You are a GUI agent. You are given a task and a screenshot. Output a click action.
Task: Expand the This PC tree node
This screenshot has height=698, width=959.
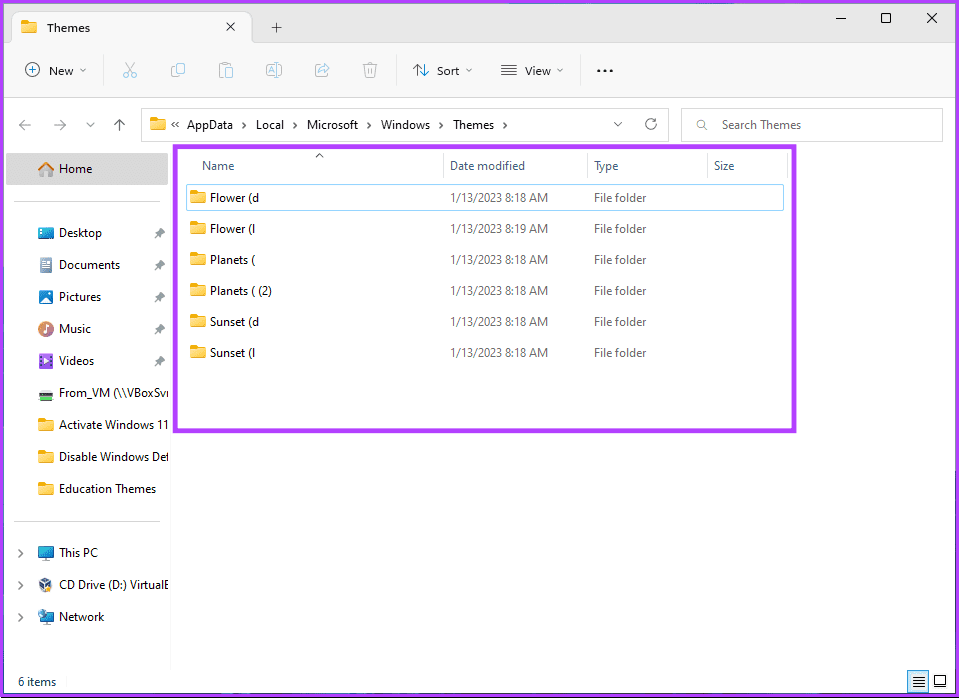[21, 553]
